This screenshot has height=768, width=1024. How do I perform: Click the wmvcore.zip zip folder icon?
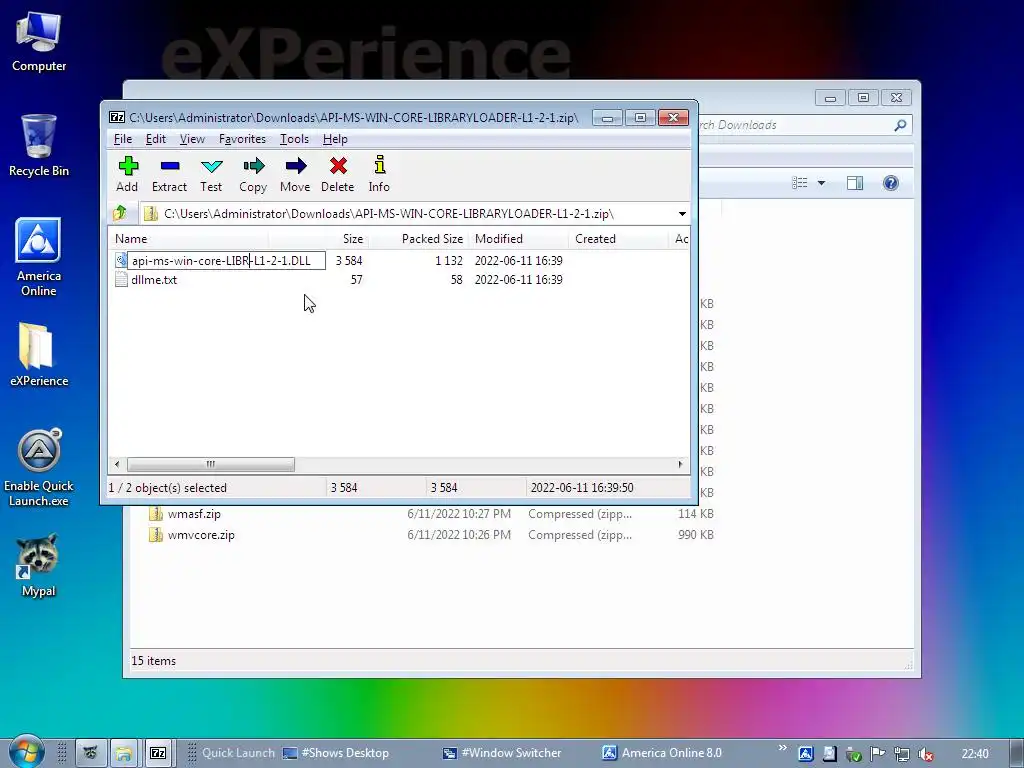pos(155,535)
